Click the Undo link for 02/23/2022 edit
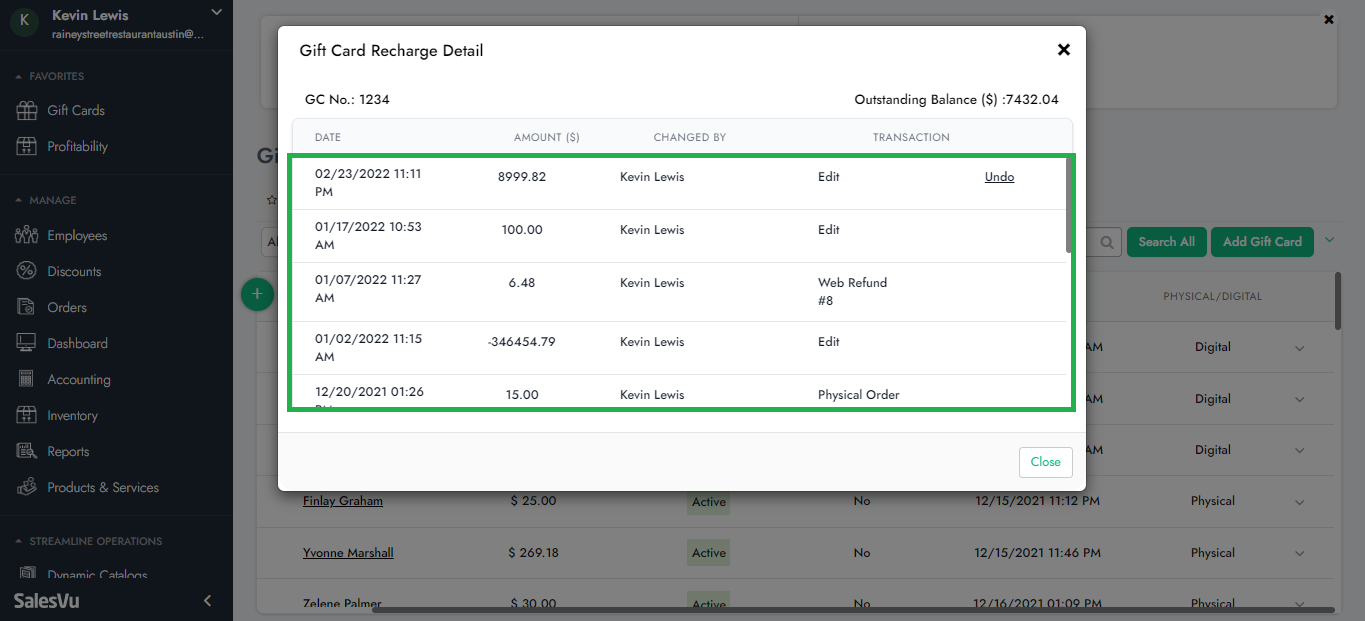This screenshot has width=1365, height=621. [x=999, y=177]
